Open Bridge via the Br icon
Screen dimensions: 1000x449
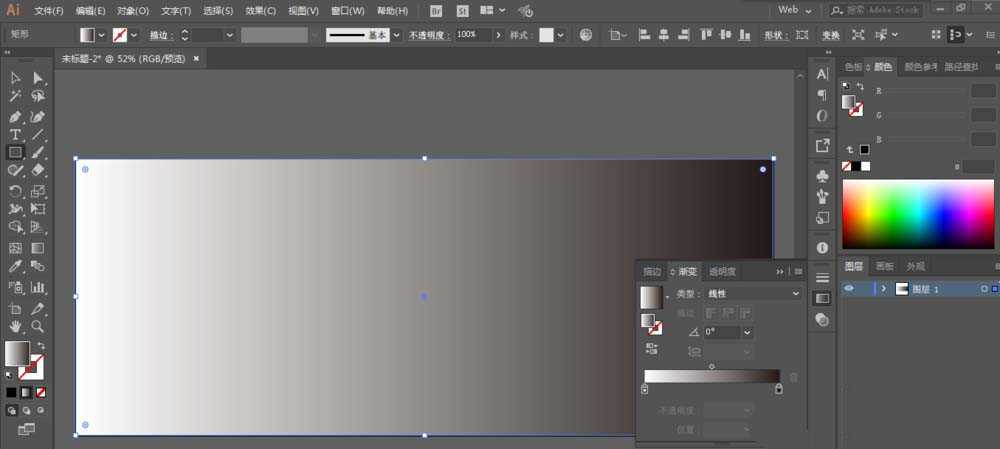(435, 10)
